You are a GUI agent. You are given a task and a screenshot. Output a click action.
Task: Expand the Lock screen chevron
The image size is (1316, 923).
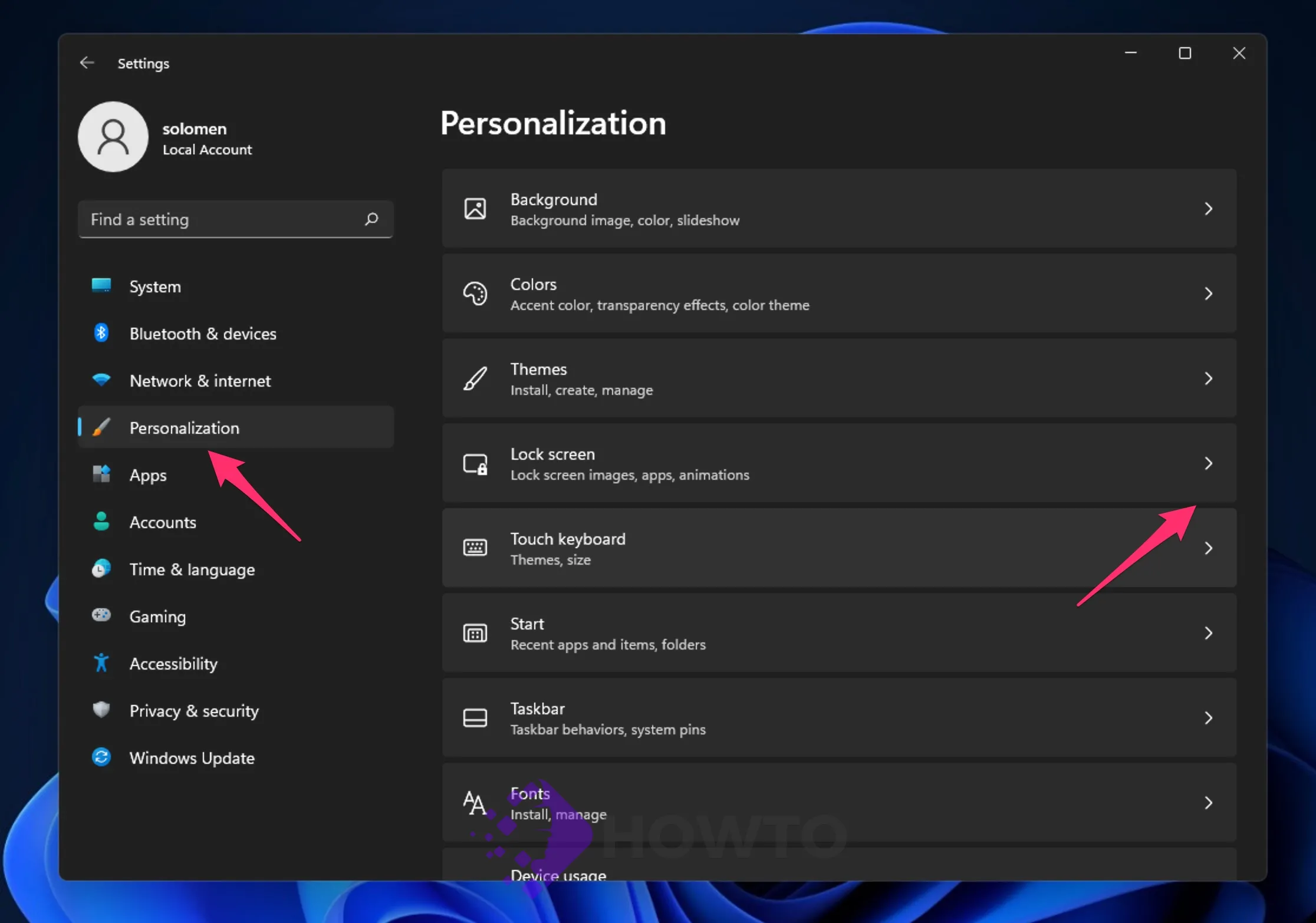pos(1209,463)
